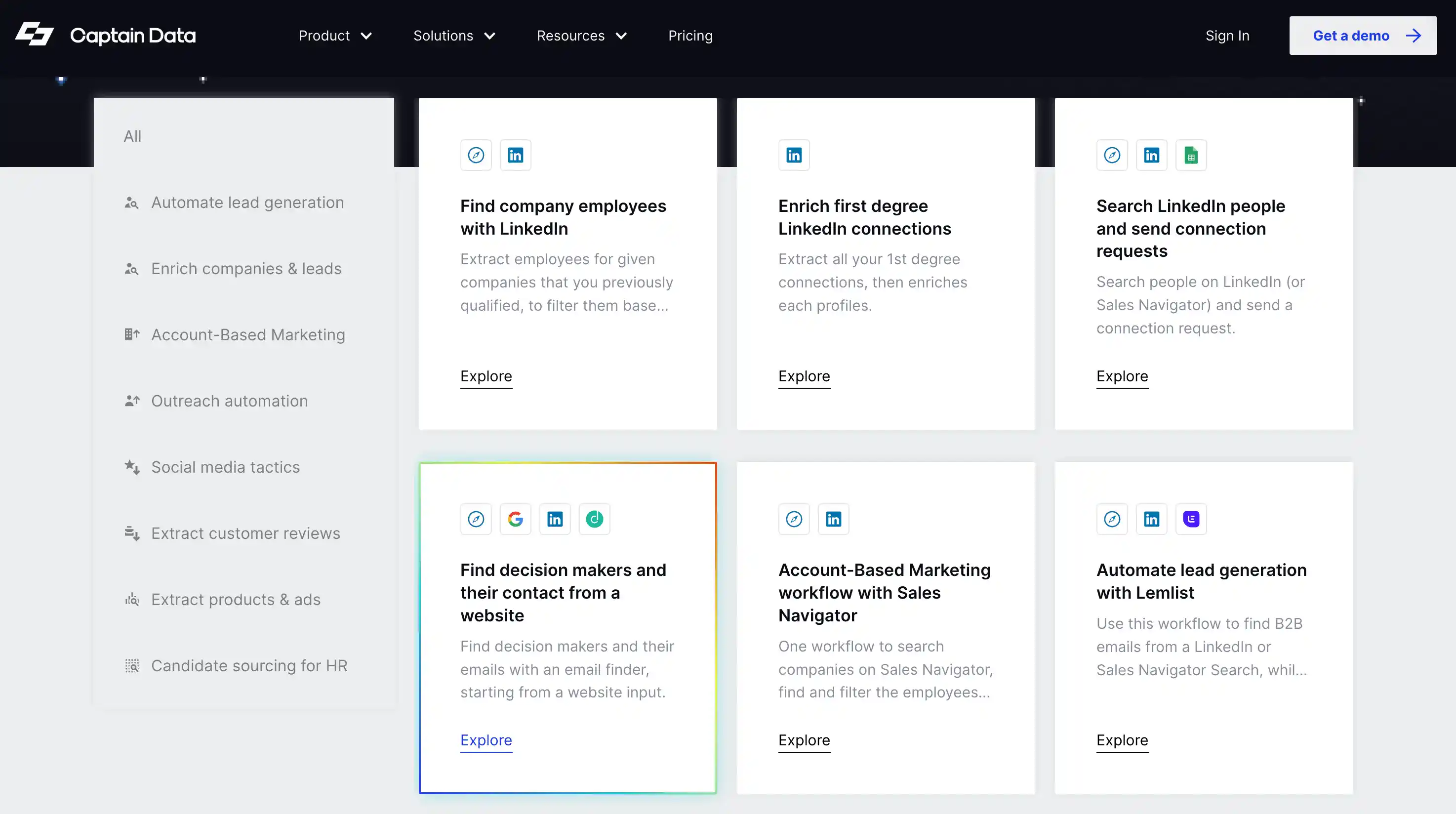Click compass icon on Find company employees card
1456x814 pixels.
475,155
